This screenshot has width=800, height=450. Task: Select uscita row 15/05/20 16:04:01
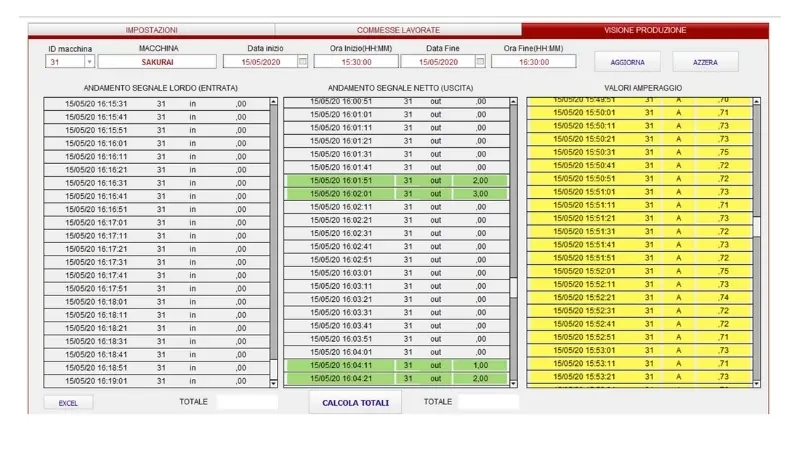click(396, 352)
